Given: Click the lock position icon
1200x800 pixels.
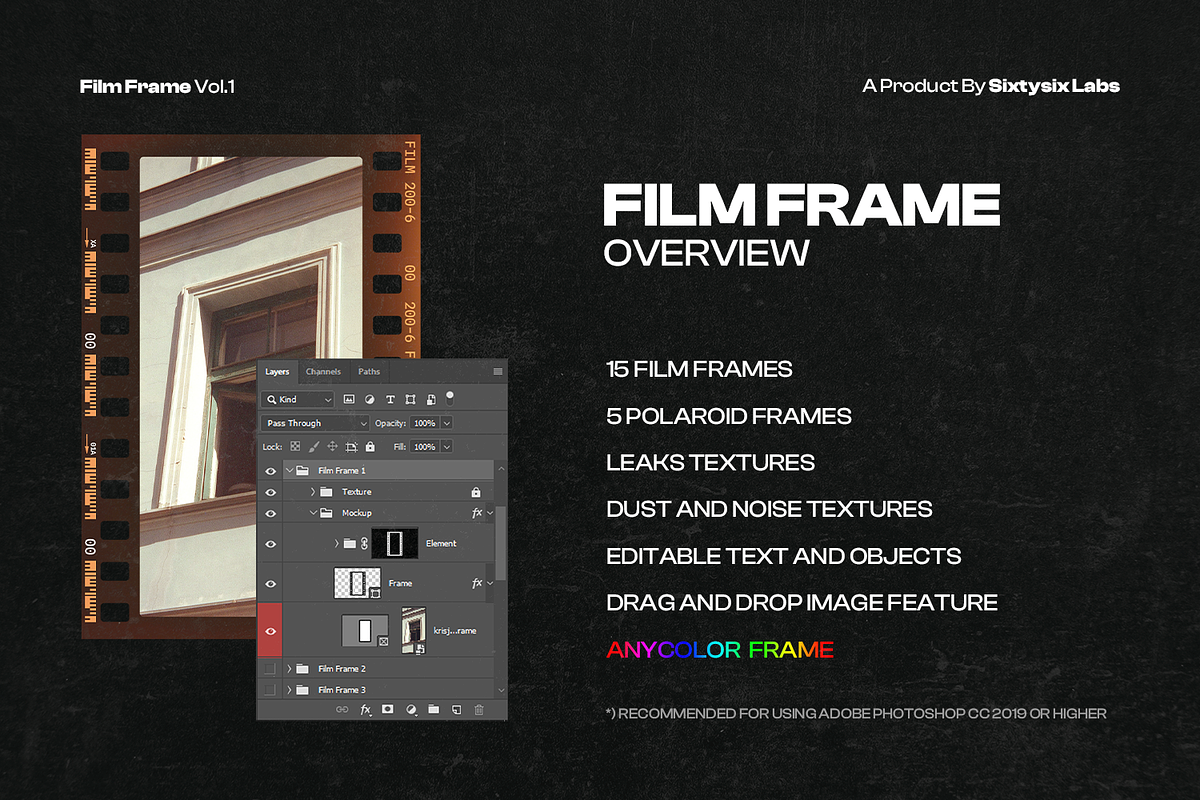Looking at the screenshot, I should [332, 447].
